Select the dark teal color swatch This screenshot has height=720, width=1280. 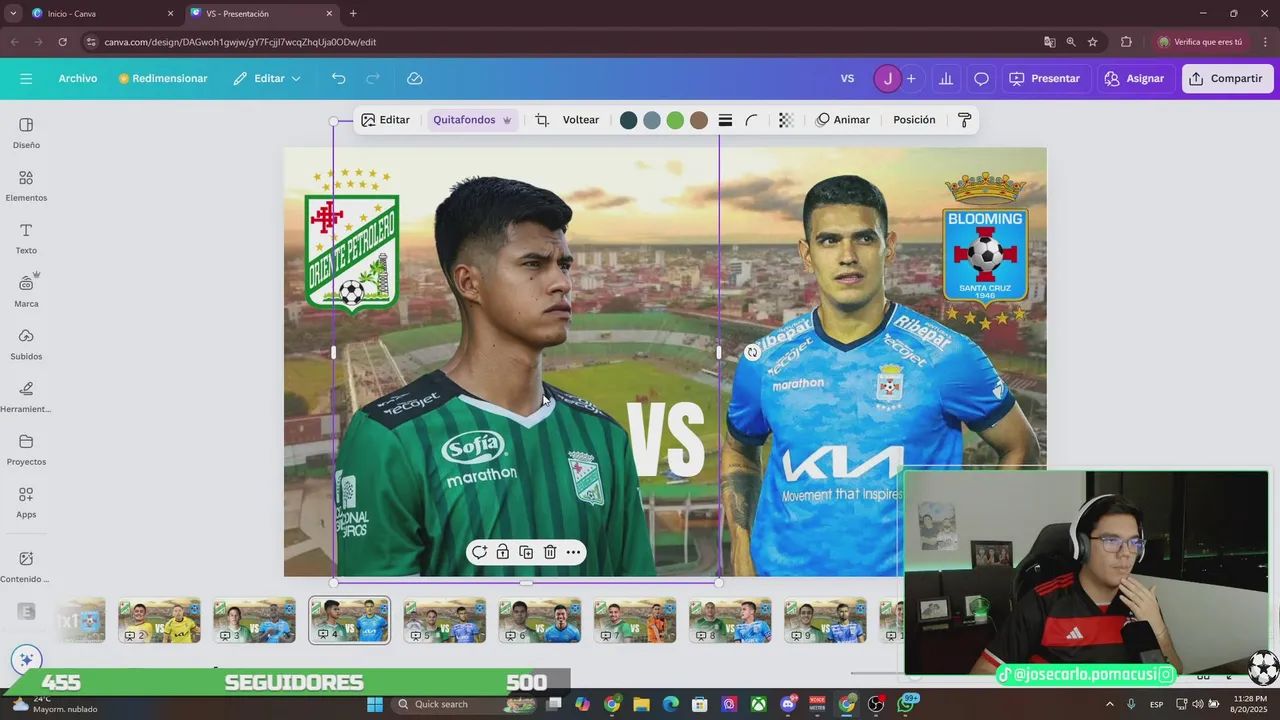(628, 120)
